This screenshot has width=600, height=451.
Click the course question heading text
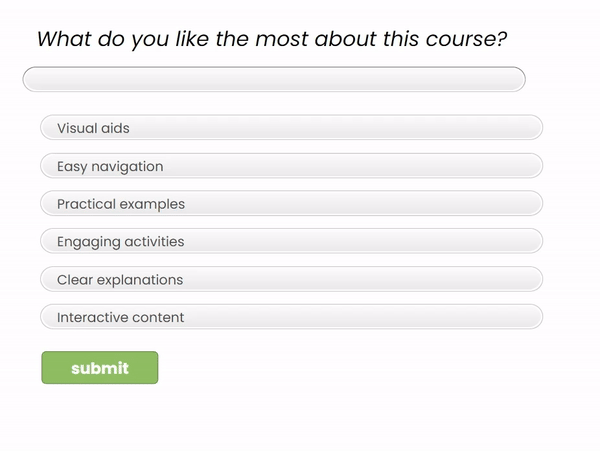pyautogui.click(x=272, y=39)
